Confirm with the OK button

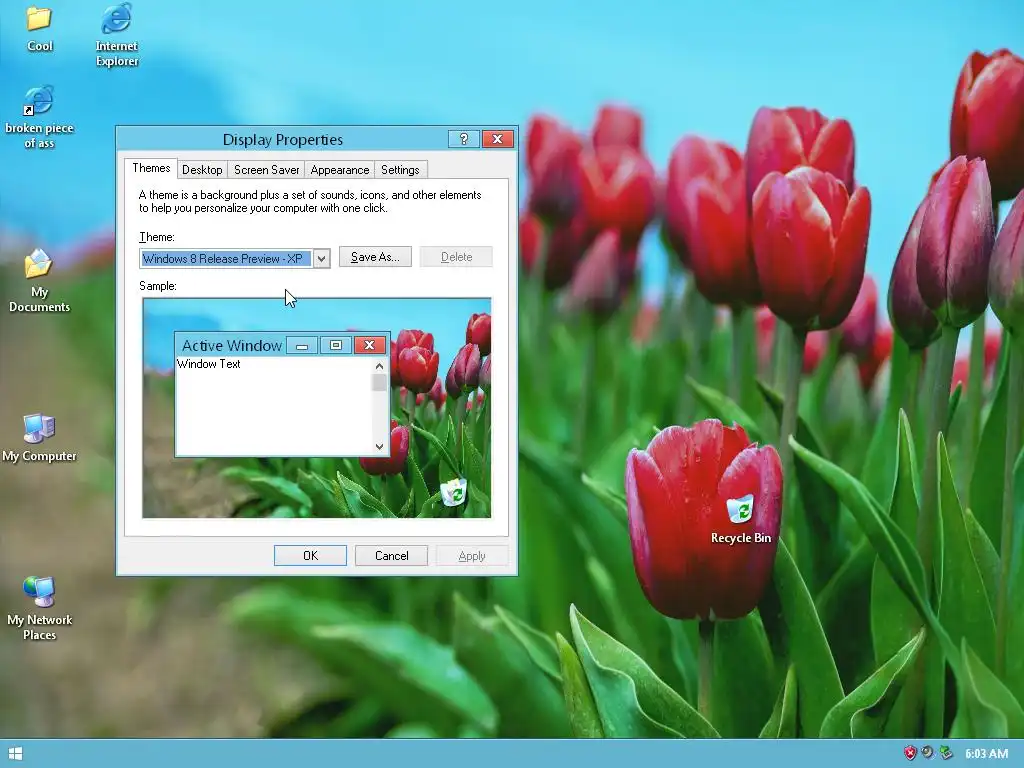(x=310, y=556)
